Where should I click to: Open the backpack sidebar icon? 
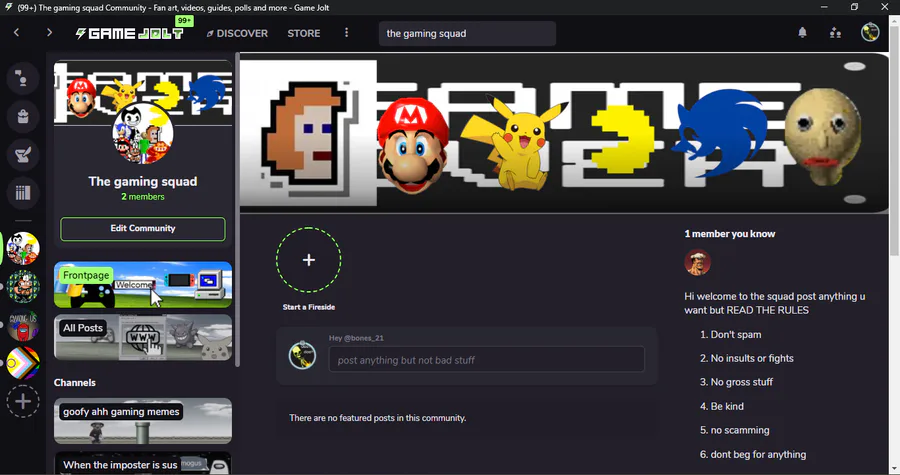click(x=23, y=116)
